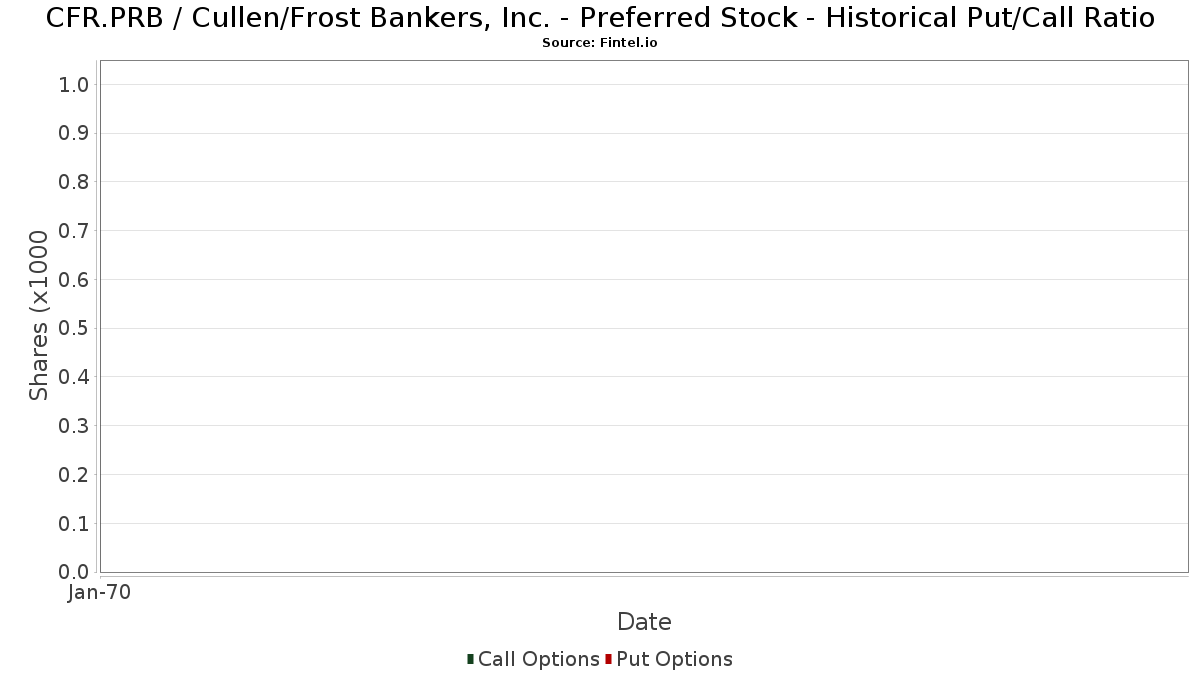Click the green Call Options legend swatch
Screen dimensions: 1200x675
pyautogui.click(x=470, y=659)
